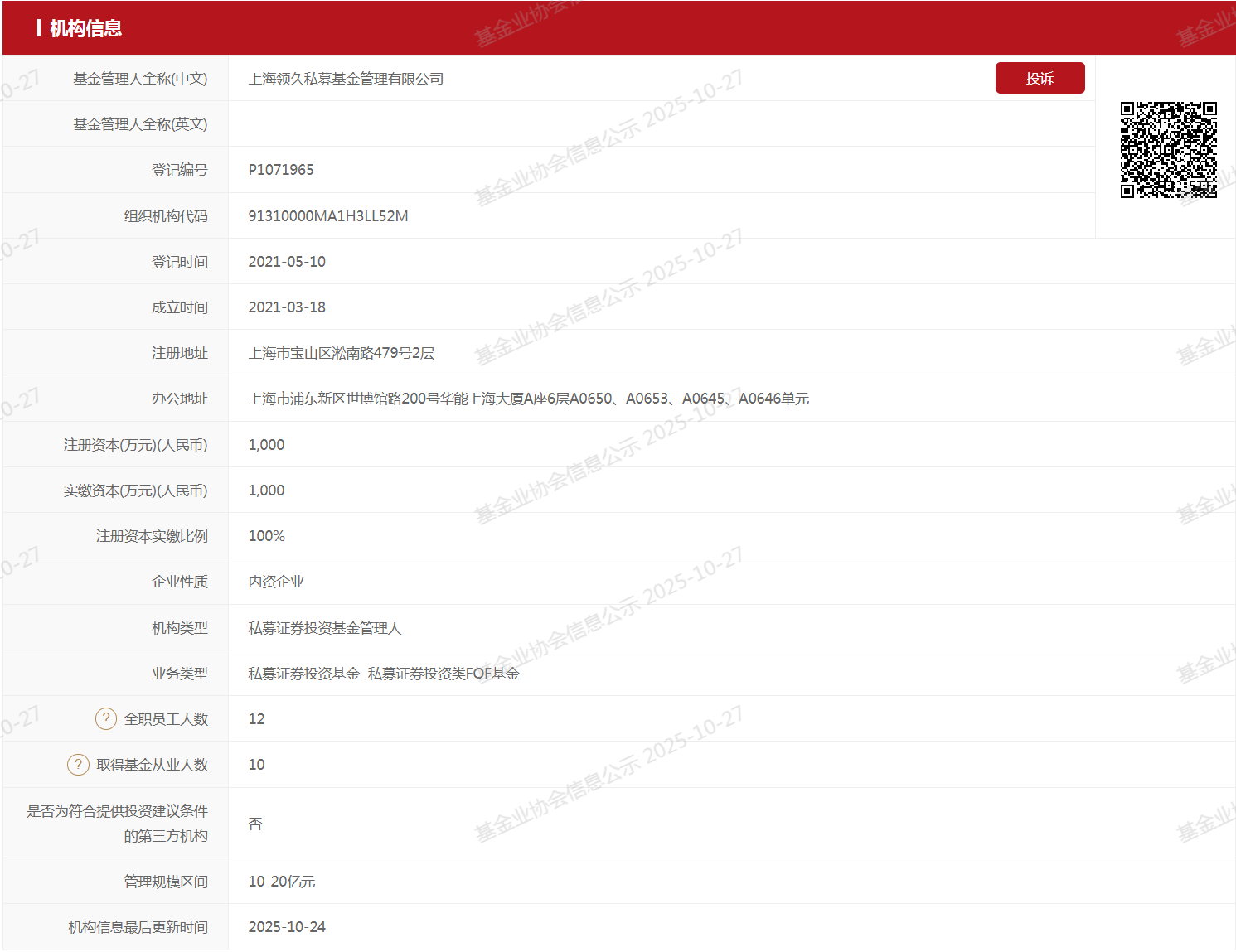This screenshot has height=952, width=1236.
Task: Click the 投诉 complaint button
Action: tap(1040, 77)
